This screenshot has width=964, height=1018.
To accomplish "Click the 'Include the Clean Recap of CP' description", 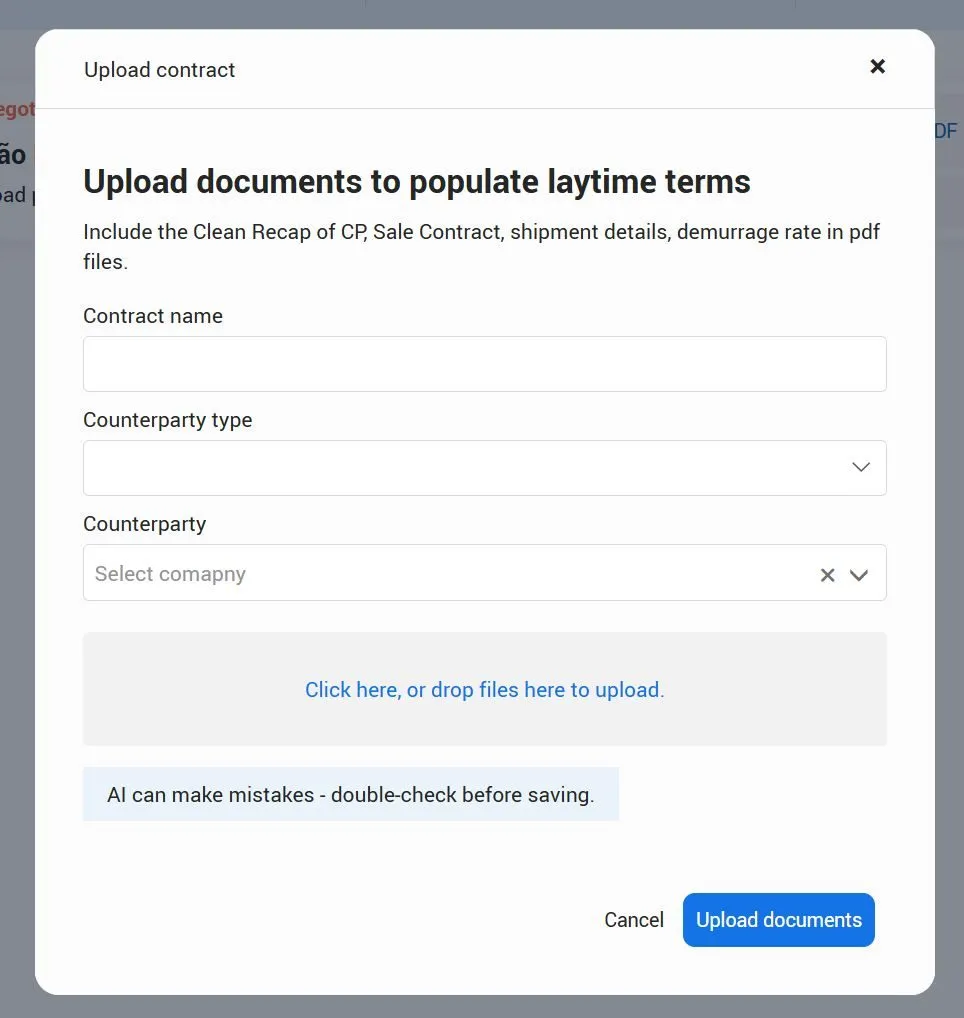I will pyautogui.click(x=482, y=247).
